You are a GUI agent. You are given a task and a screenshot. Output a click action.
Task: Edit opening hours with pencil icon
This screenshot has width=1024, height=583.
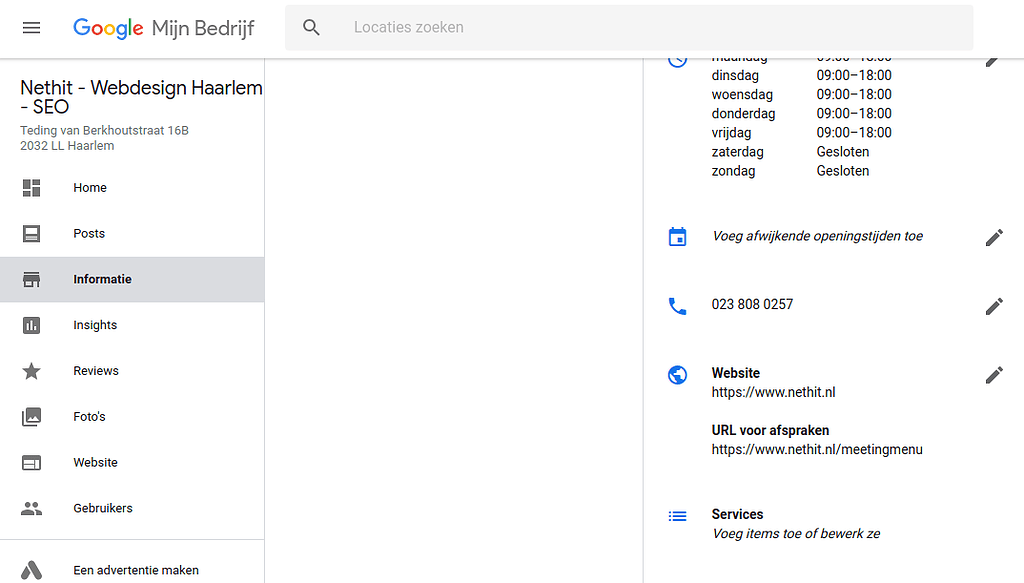click(993, 61)
